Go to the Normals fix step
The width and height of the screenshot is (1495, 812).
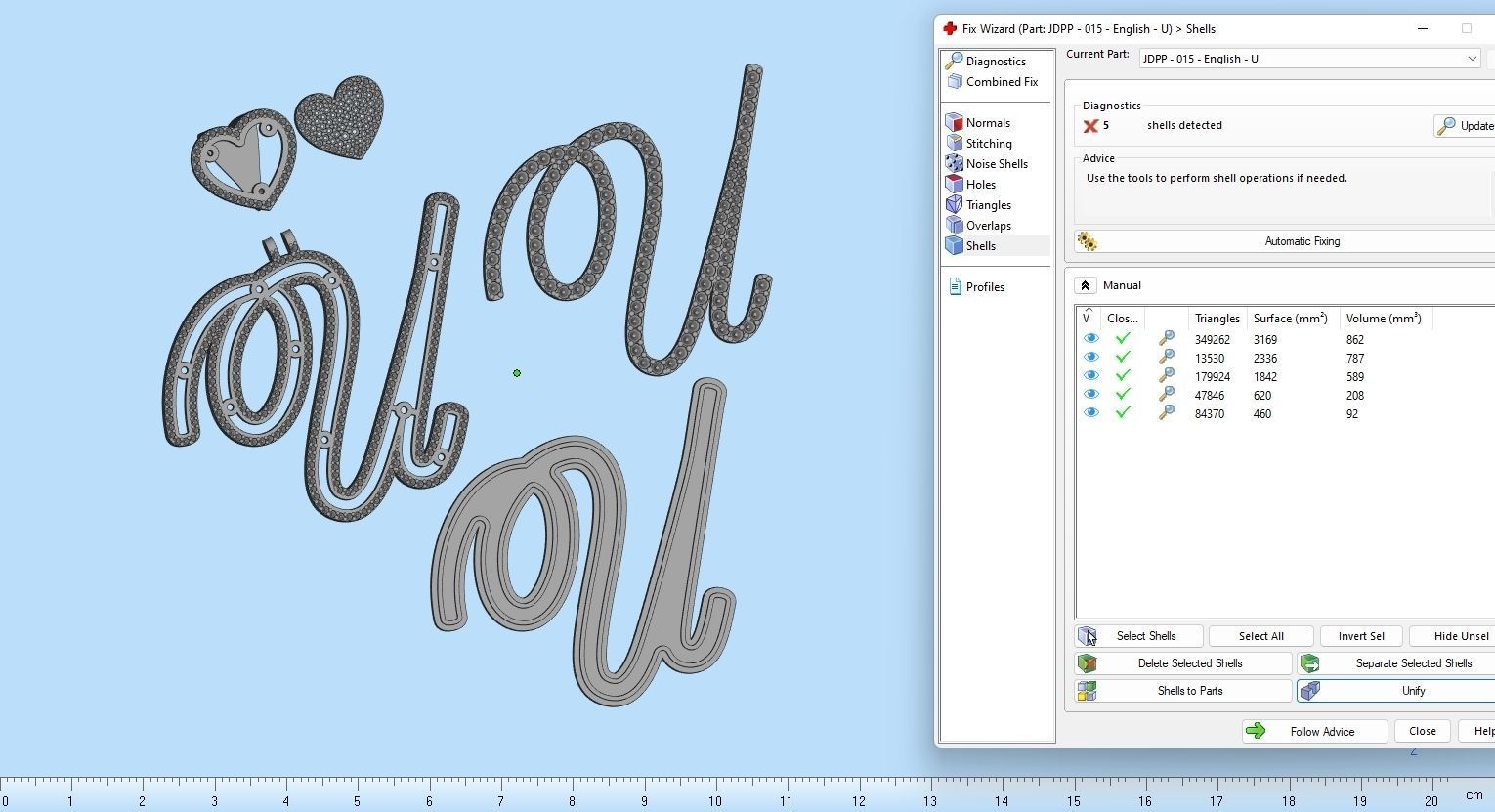pyautogui.click(x=988, y=123)
